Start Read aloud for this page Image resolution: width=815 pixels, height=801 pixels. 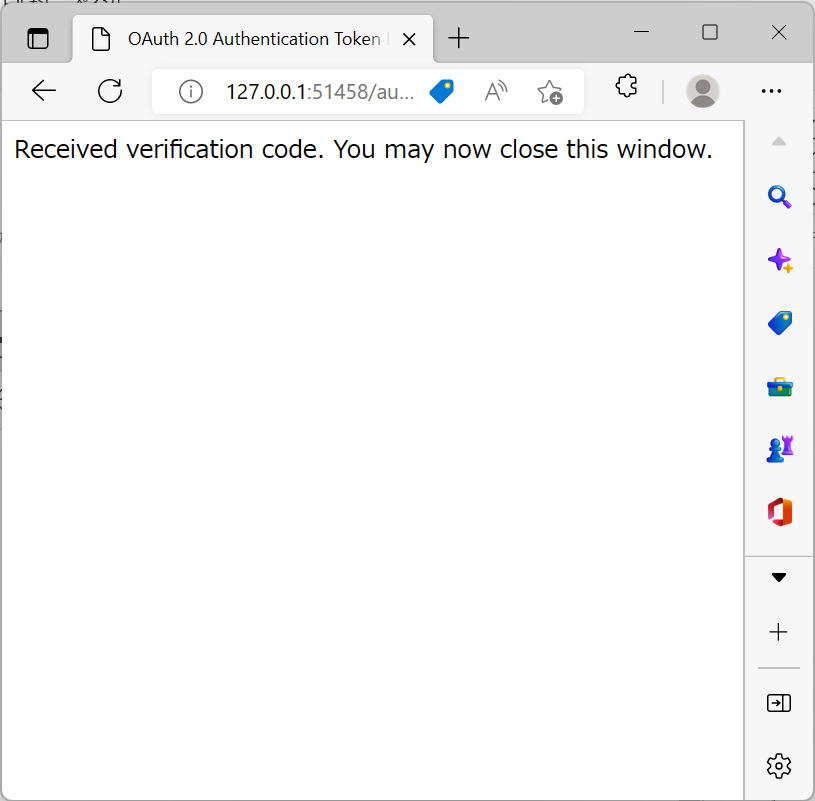496,91
